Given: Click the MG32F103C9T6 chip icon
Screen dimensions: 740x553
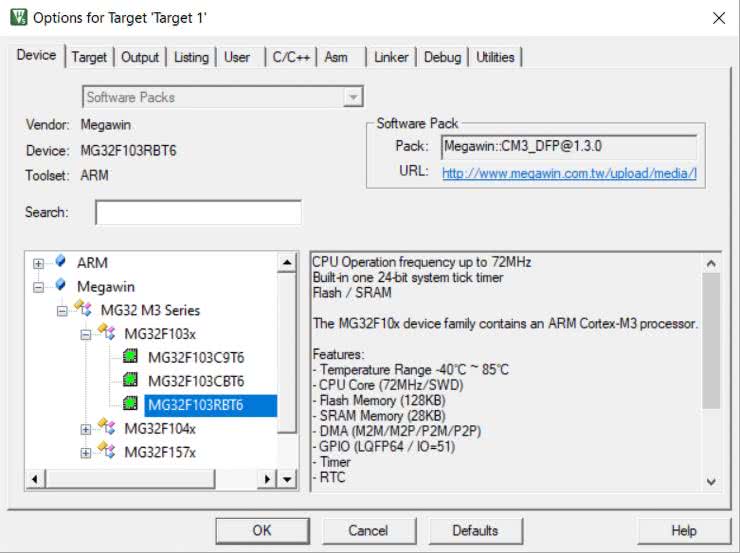Looking at the screenshot, I should (x=130, y=357).
